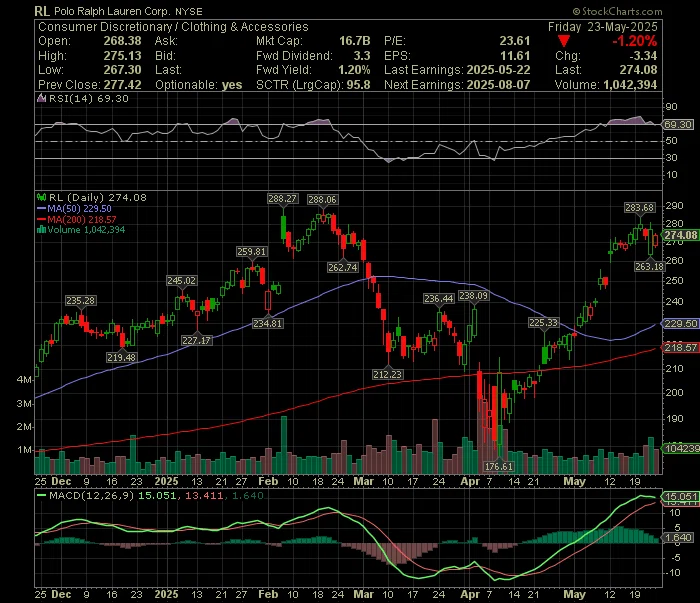Click the RL (Daily) candlestick legend icon
Viewport: 700px width, 603px height.
[x=42, y=197]
